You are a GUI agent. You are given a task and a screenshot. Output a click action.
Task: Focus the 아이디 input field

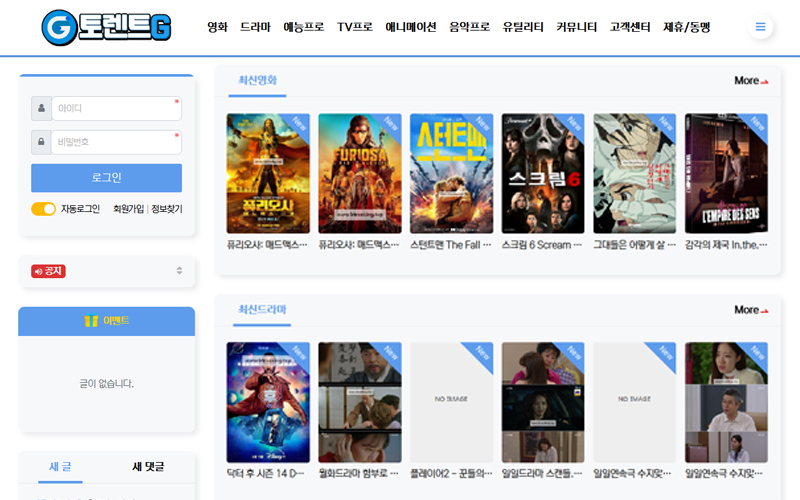[x=116, y=108]
